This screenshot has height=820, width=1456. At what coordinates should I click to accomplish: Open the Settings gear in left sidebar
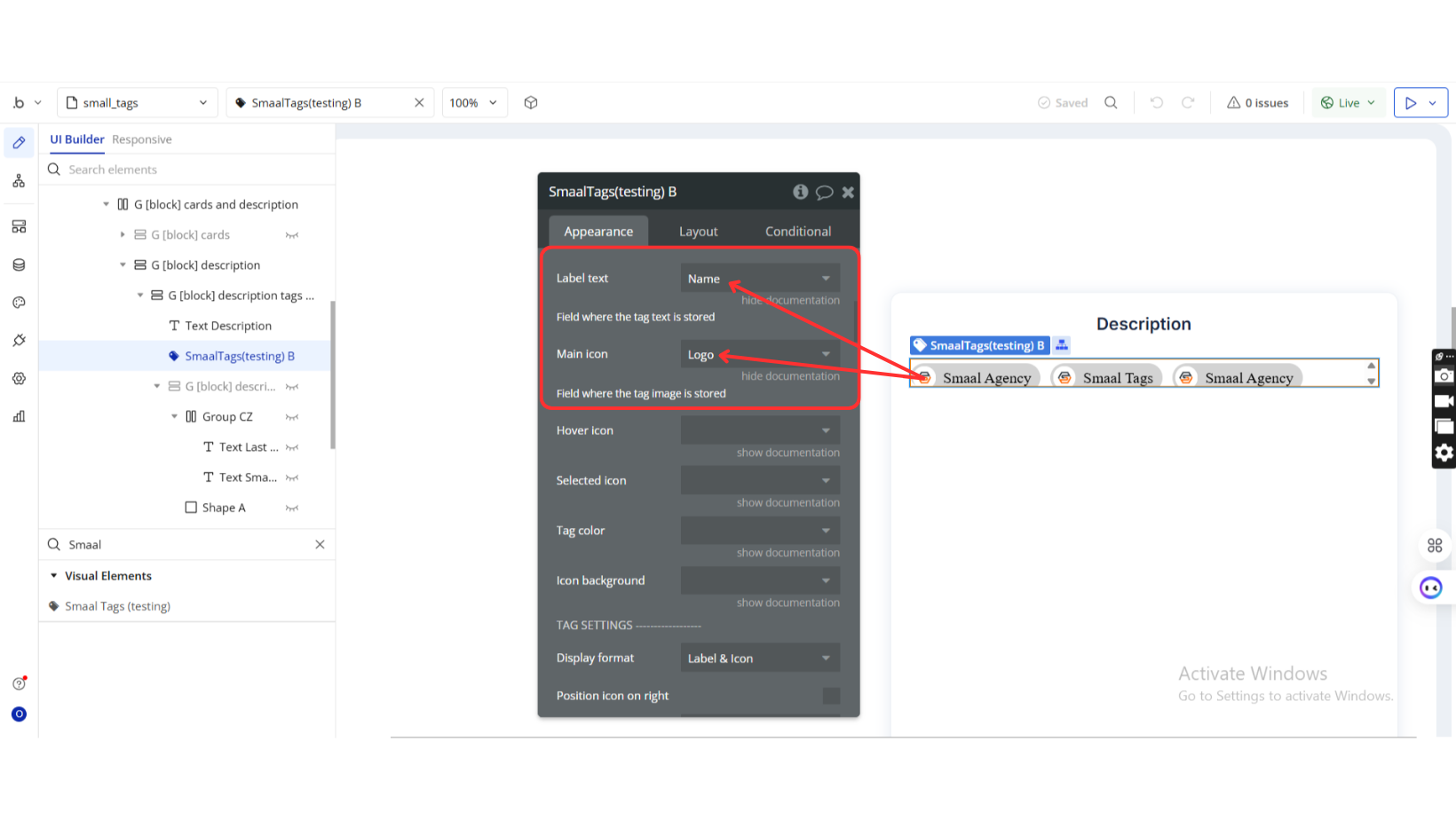click(x=19, y=378)
